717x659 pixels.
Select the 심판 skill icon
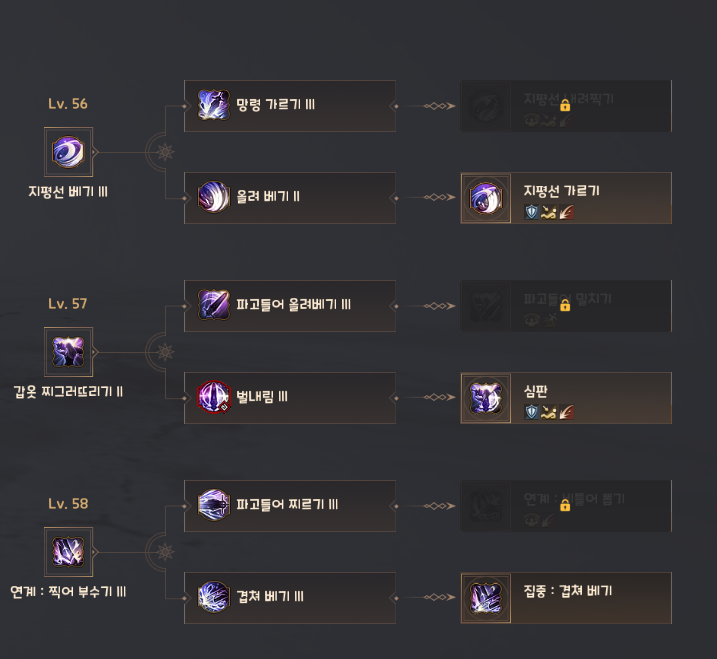(486, 398)
